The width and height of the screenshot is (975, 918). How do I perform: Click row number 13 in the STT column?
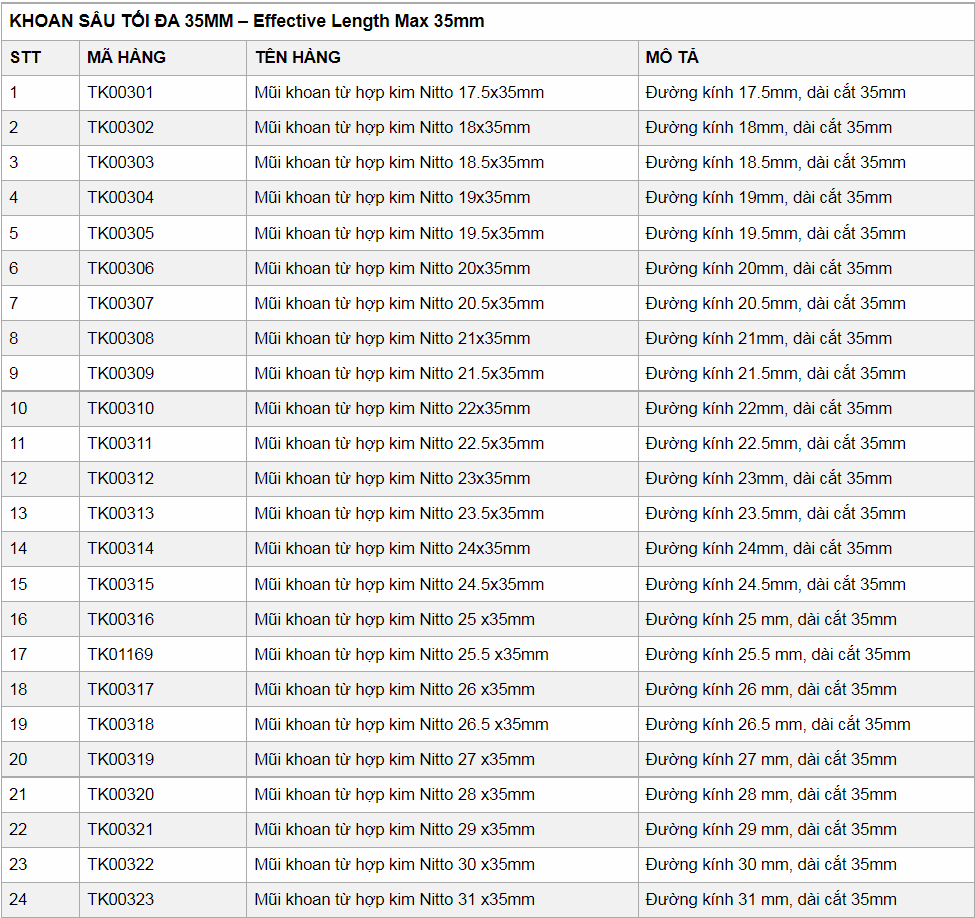pyautogui.click(x=19, y=513)
